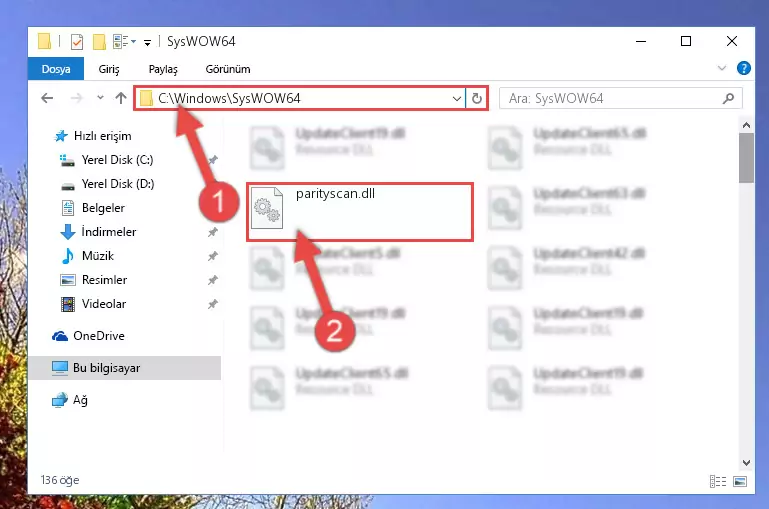Click the pin icon beside Müzik
769x509 pixels.
[212, 256]
